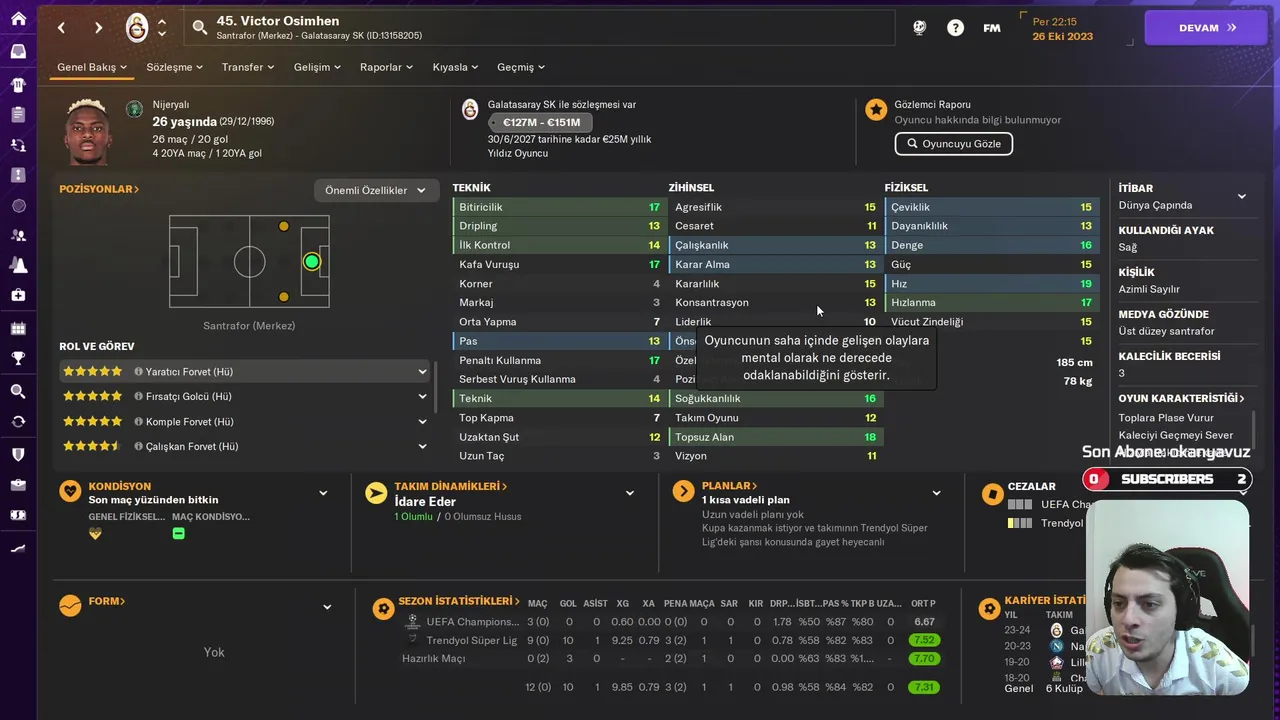Click the role list scrollbar
The width and height of the screenshot is (1280, 720).
point(435,387)
